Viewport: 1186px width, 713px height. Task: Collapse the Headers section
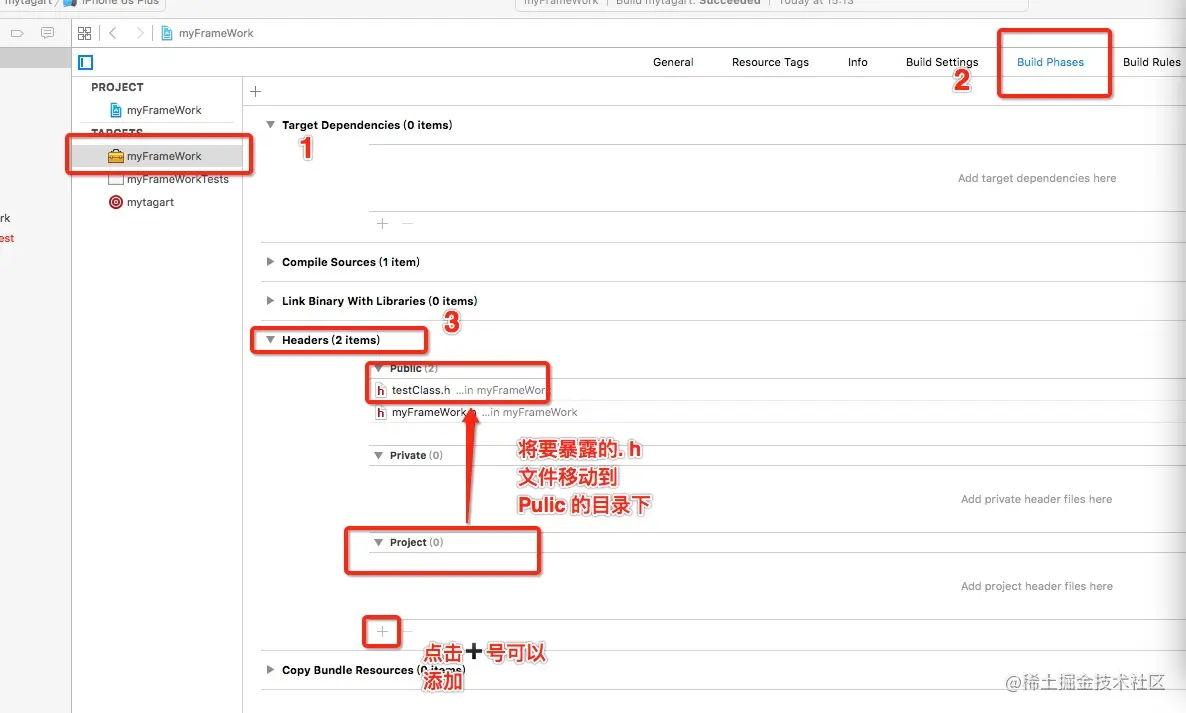pyautogui.click(x=270, y=340)
